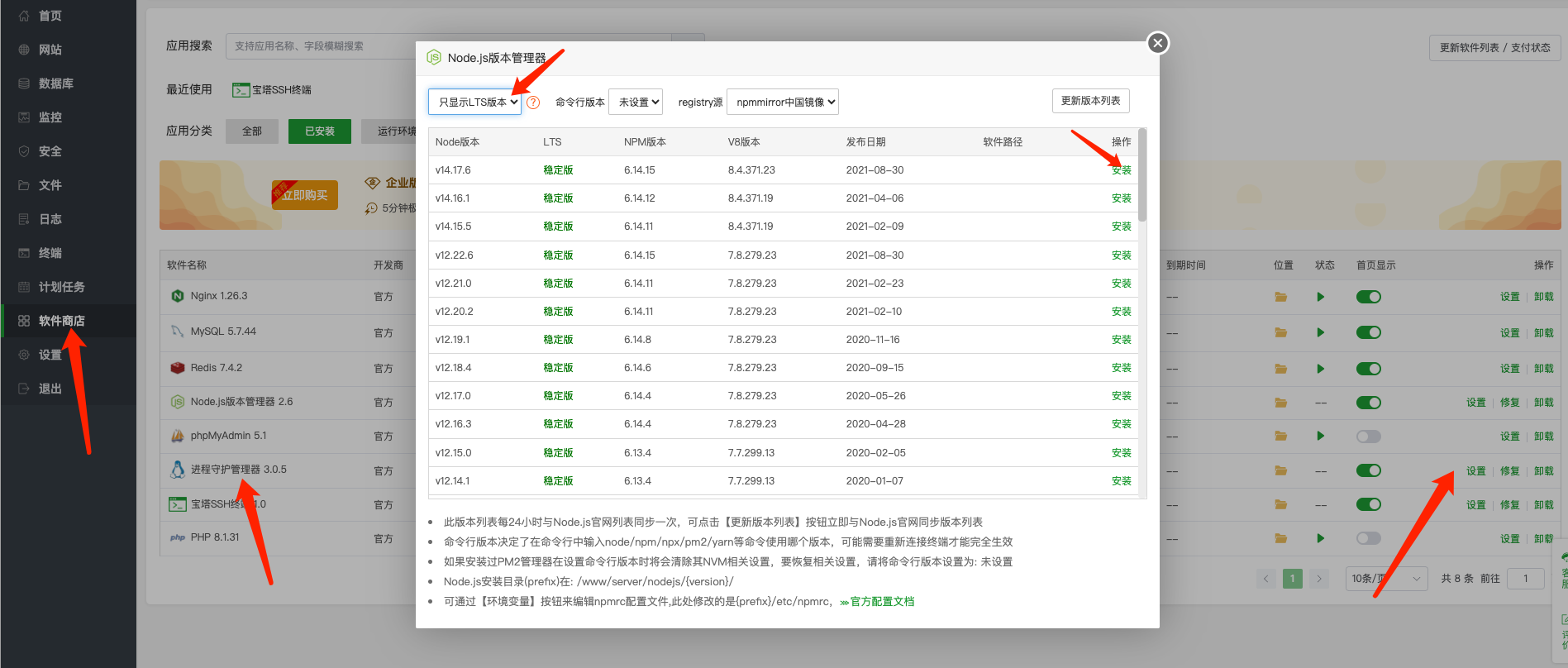Click the Redis app icon in list
This screenshot has height=668, width=1568.
coord(177,368)
